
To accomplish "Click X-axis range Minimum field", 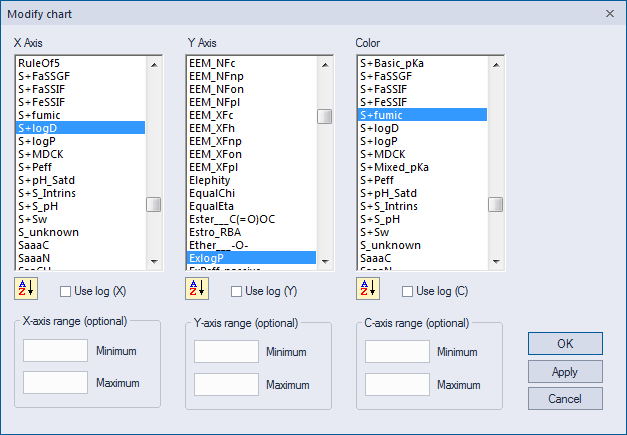I will [x=55, y=351].
